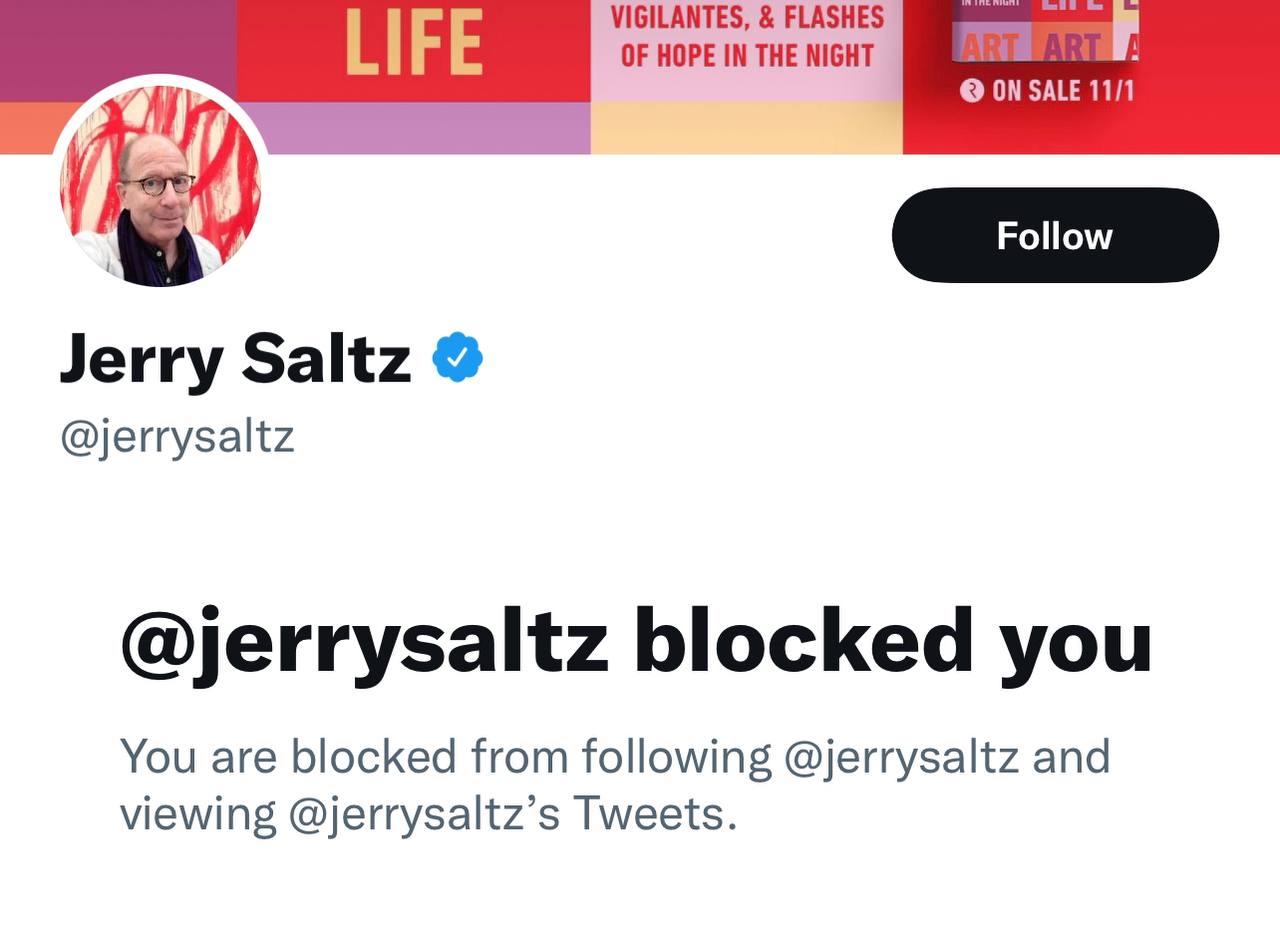The height and width of the screenshot is (934, 1280).
Task: Pick the lilac purple block in banner
Action: pyautogui.click(x=420, y=128)
